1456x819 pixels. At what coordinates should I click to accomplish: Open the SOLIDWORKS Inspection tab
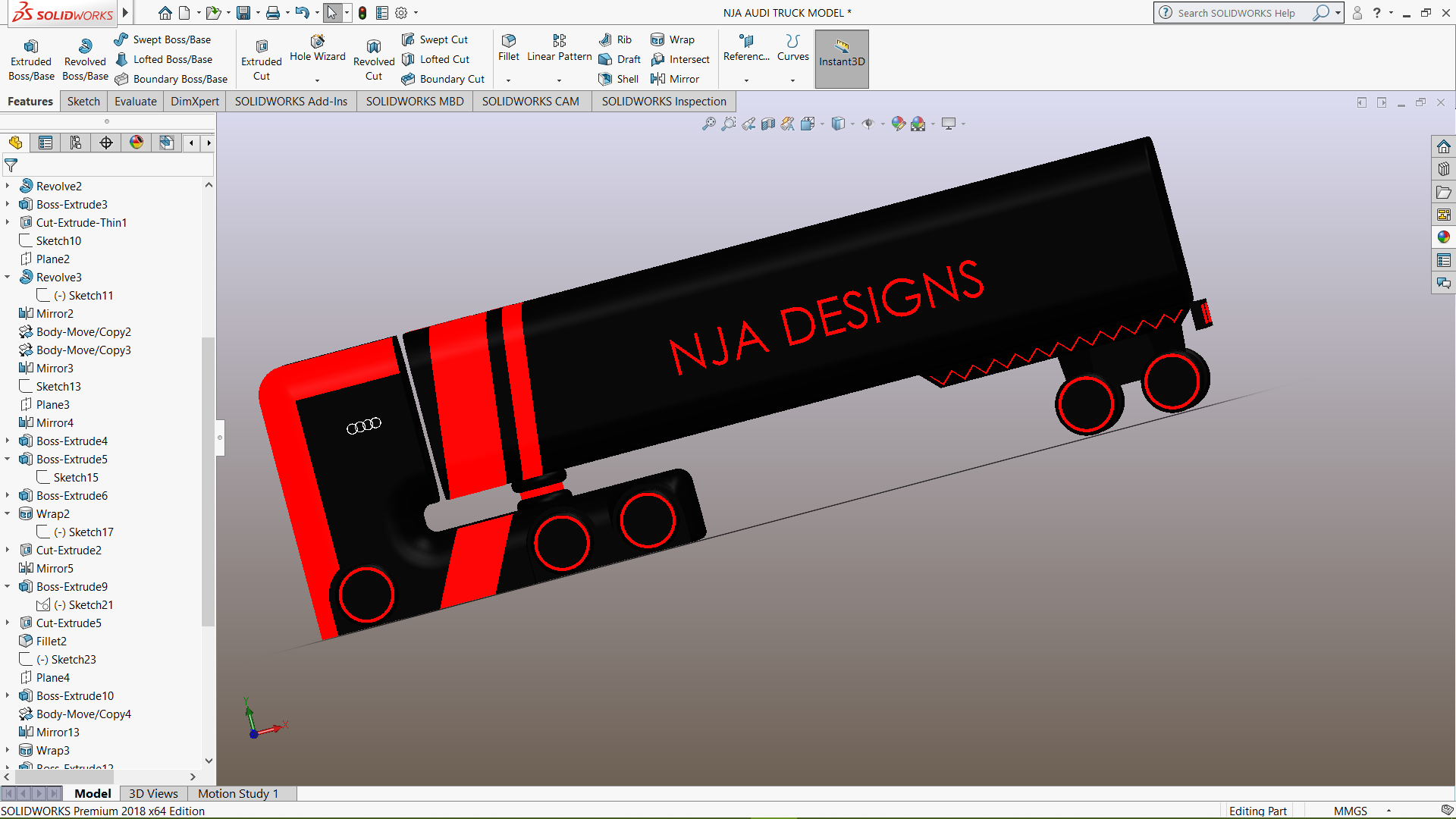664,102
